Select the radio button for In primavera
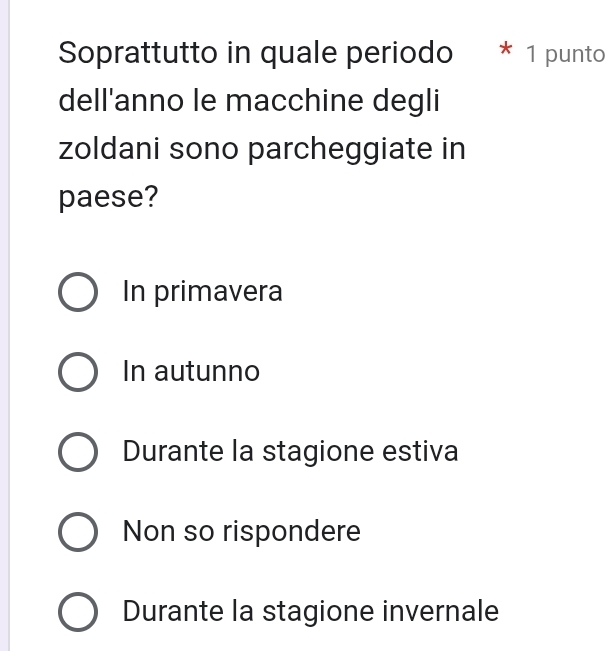The height and width of the screenshot is (651, 616). (x=79, y=293)
